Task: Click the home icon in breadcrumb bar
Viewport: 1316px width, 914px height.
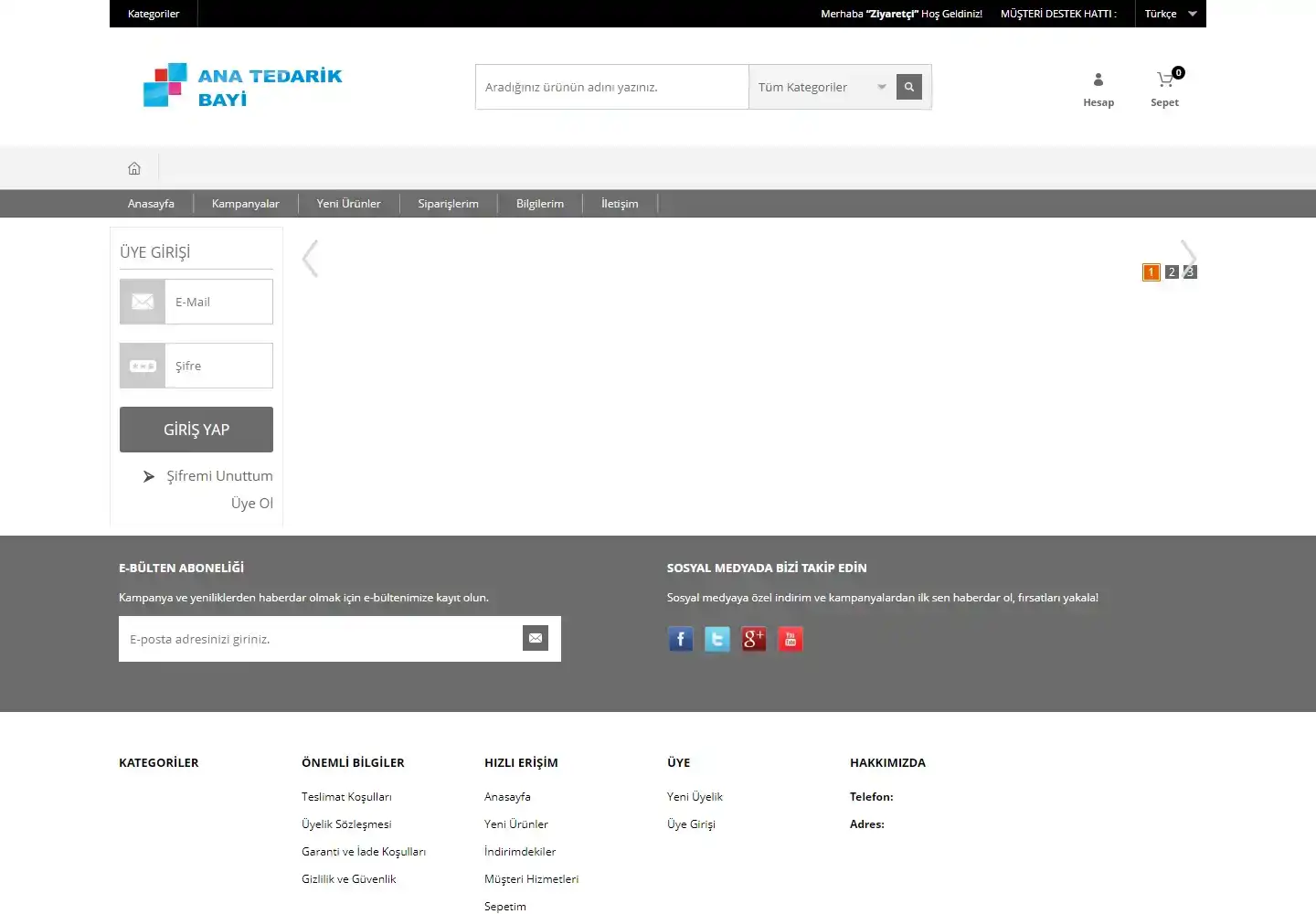Action: pos(134,168)
